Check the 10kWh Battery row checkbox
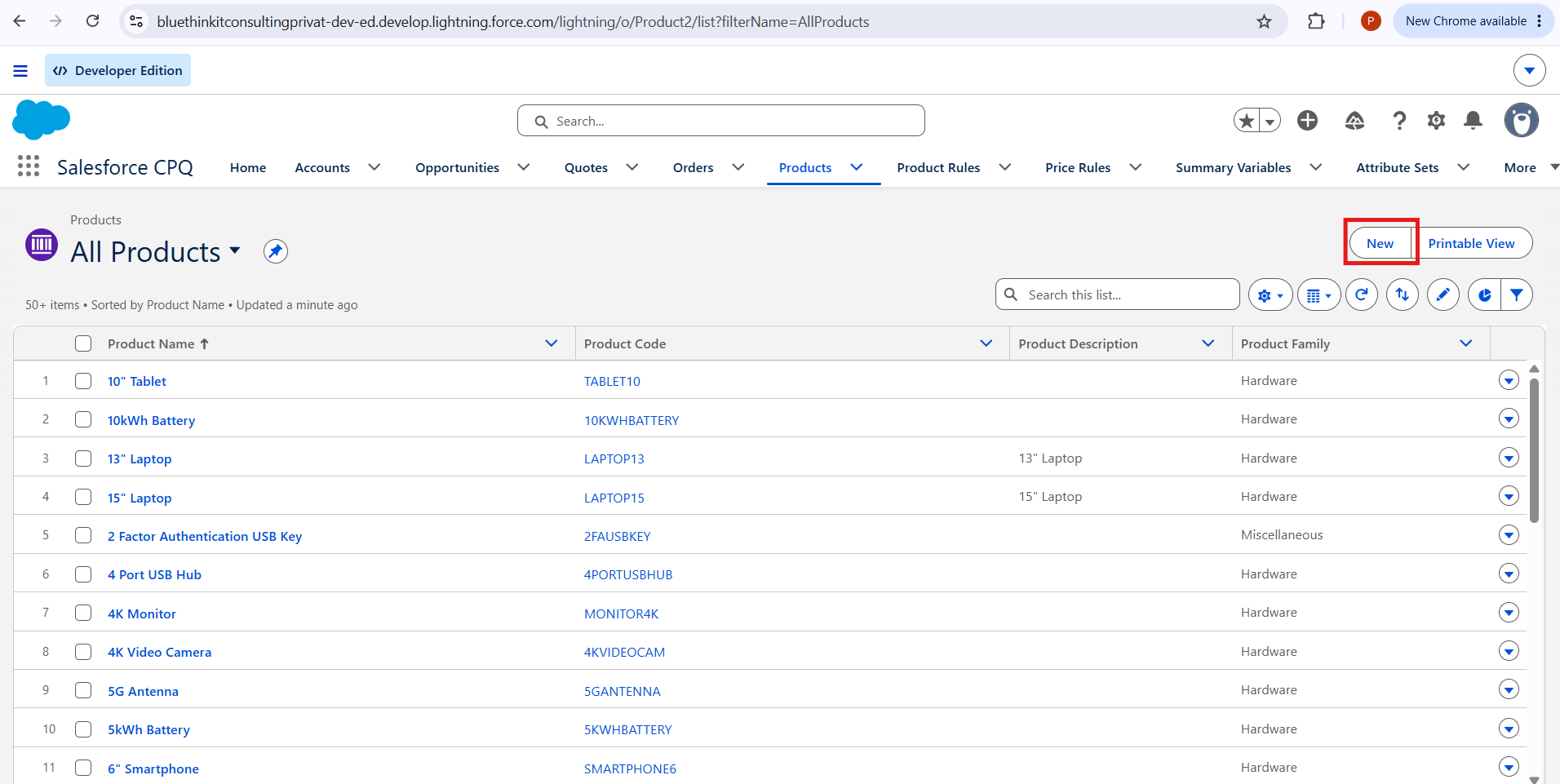The image size is (1560, 784). (x=83, y=419)
